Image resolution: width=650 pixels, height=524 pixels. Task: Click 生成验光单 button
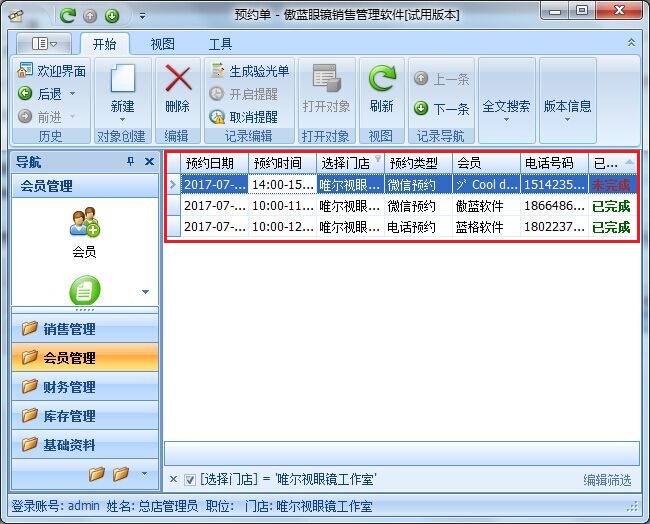click(250, 71)
